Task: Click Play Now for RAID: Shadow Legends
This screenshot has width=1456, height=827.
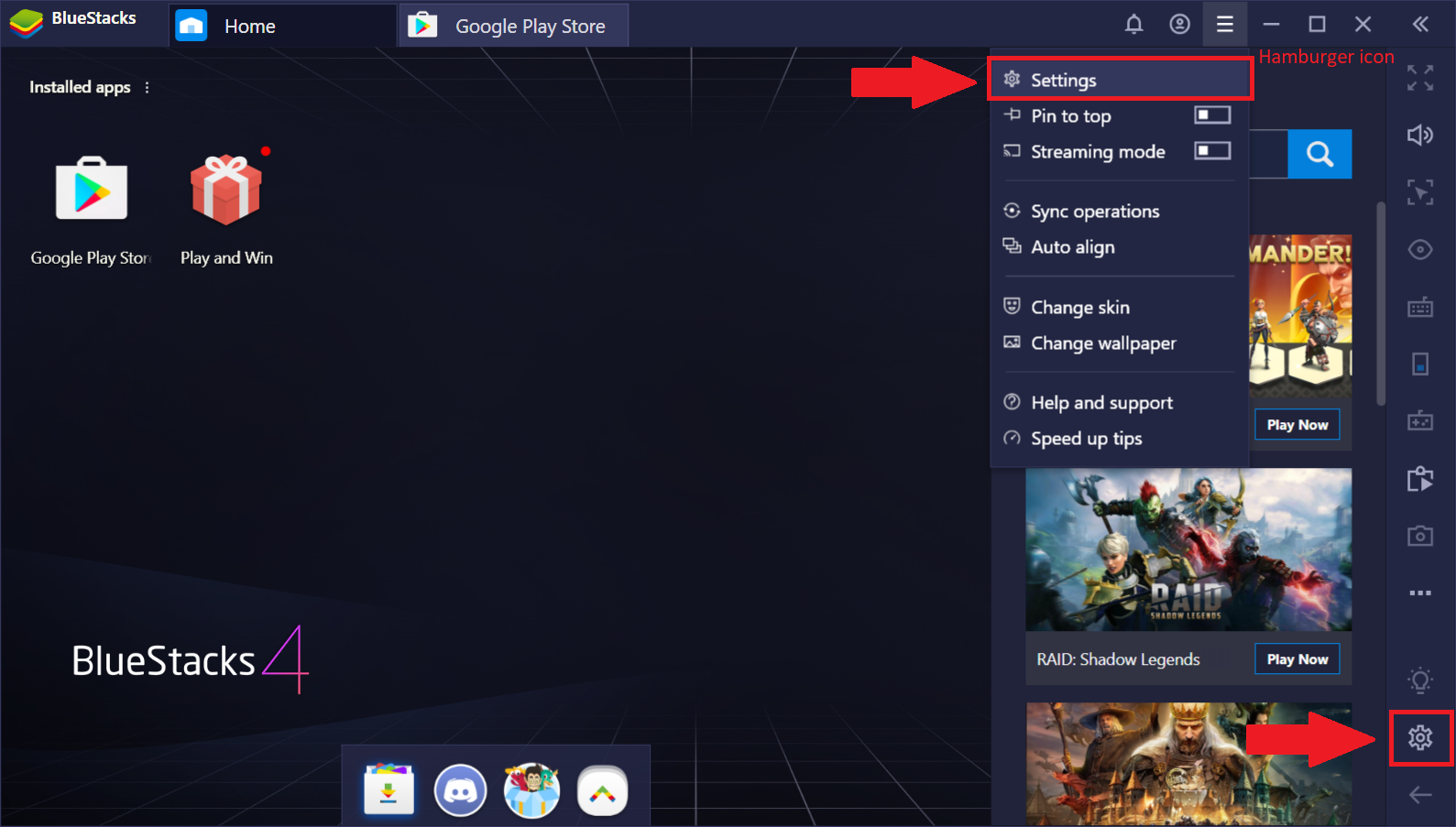Action: tap(1297, 659)
